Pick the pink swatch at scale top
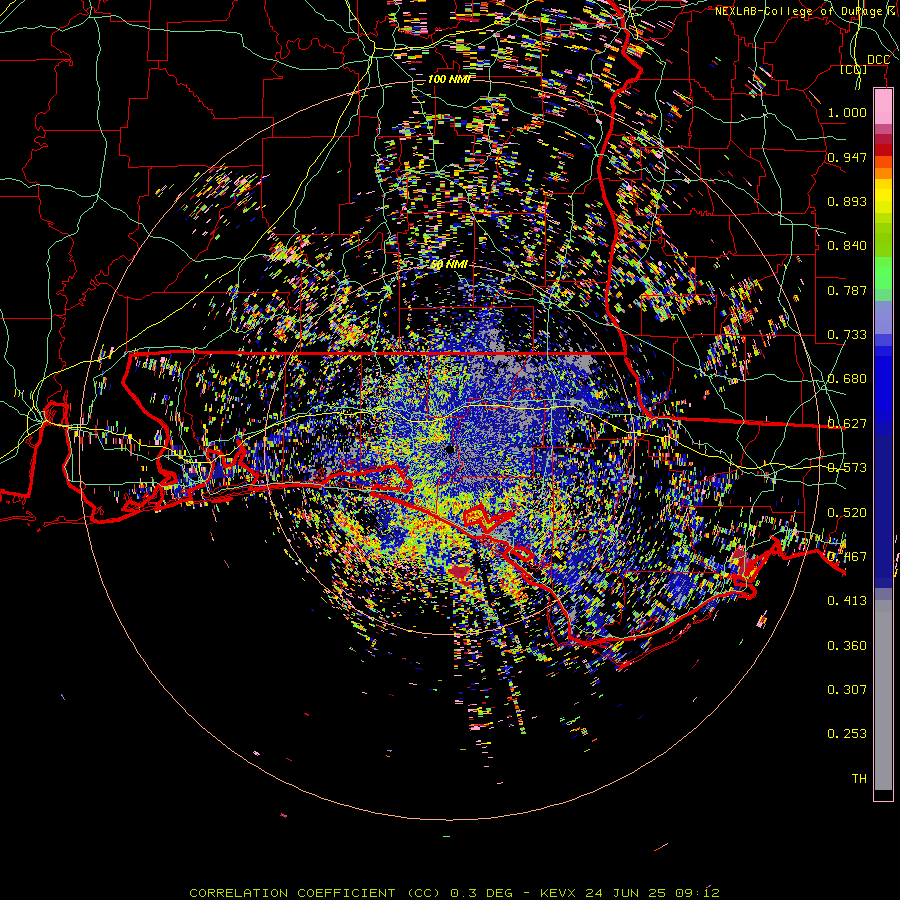This screenshot has width=900, height=900. click(883, 107)
